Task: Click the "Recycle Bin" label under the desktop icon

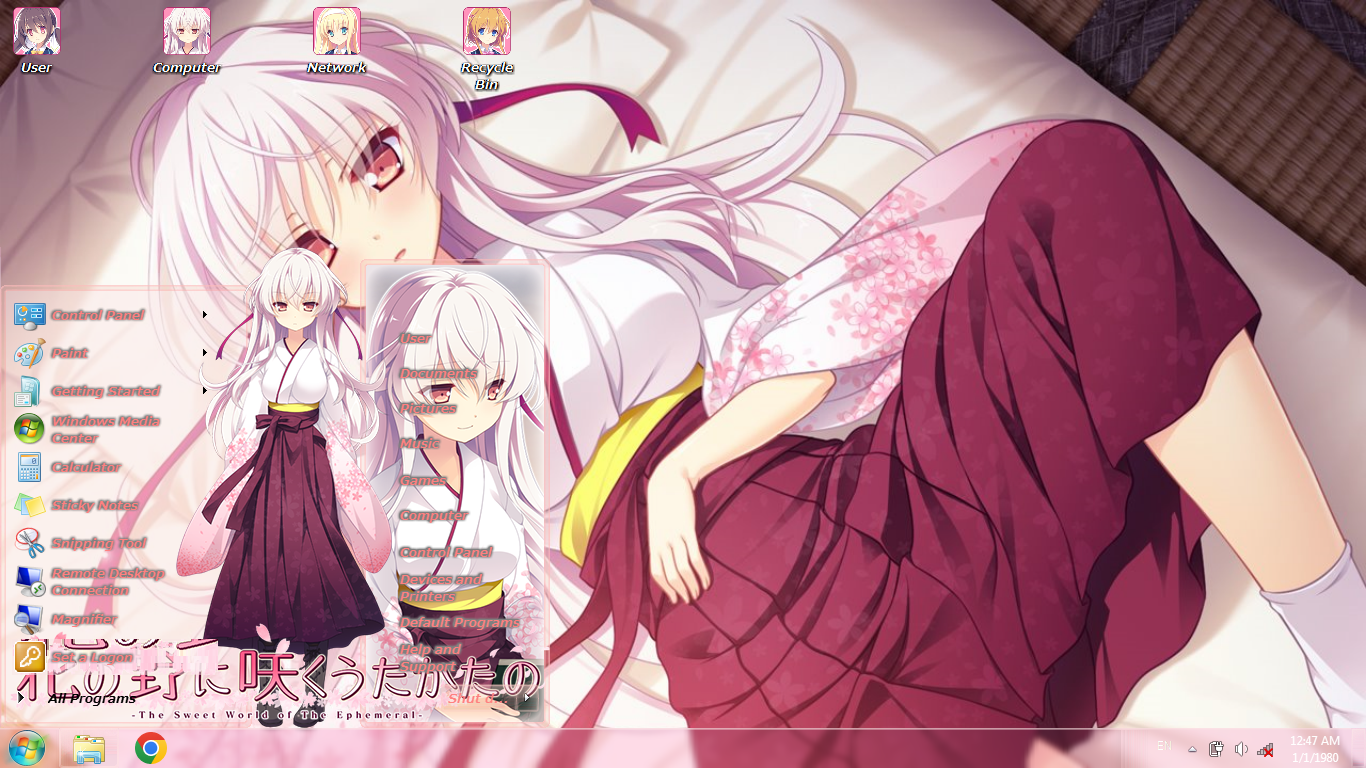Action: coord(487,76)
